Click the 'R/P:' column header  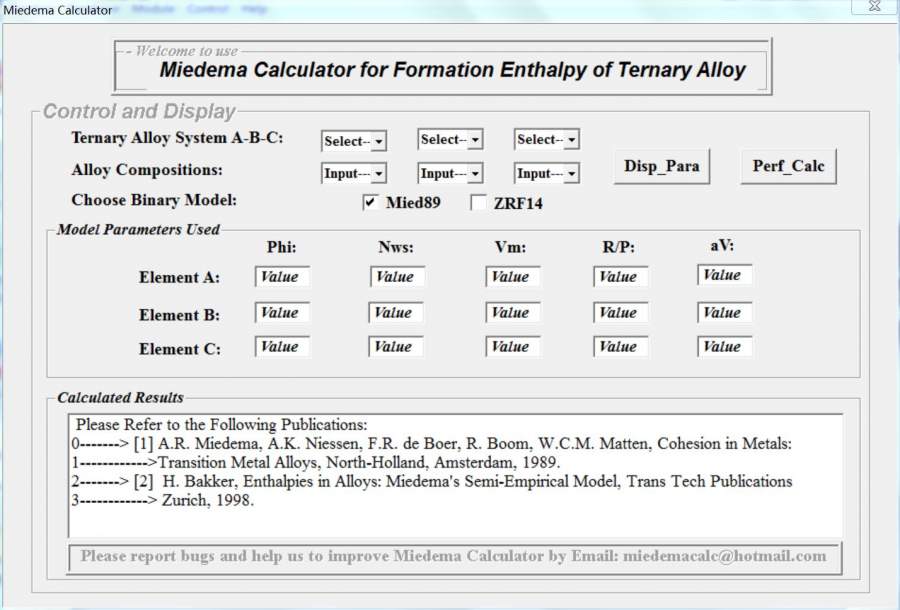pyautogui.click(x=618, y=247)
